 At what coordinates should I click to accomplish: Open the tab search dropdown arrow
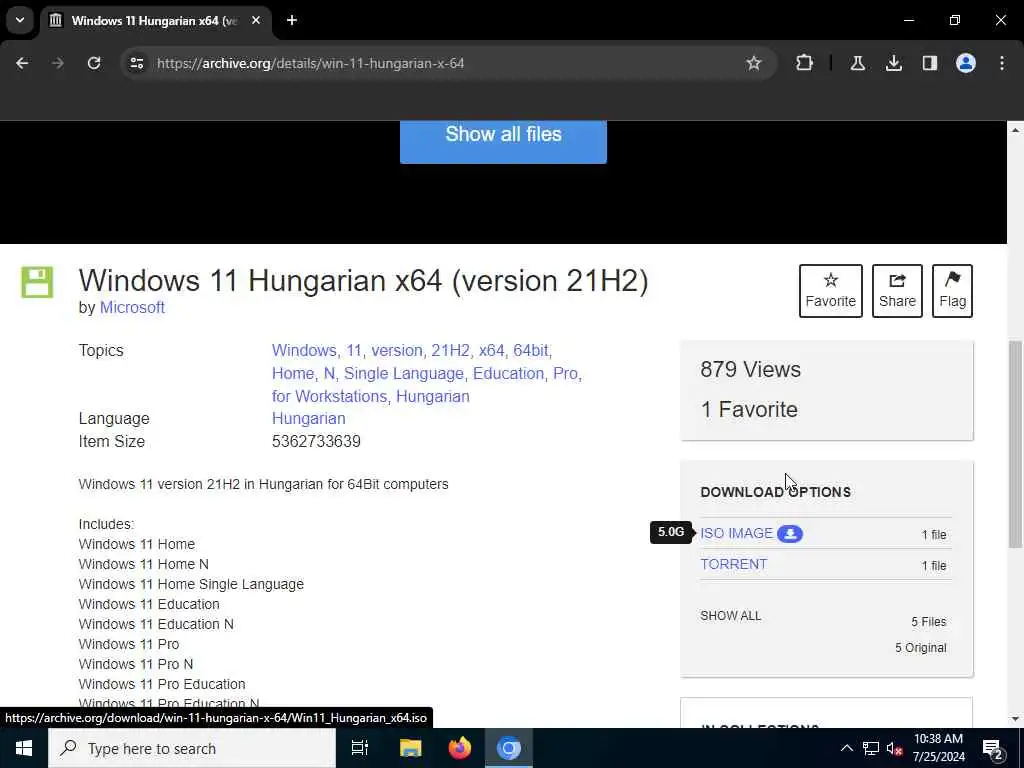[20, 20]
